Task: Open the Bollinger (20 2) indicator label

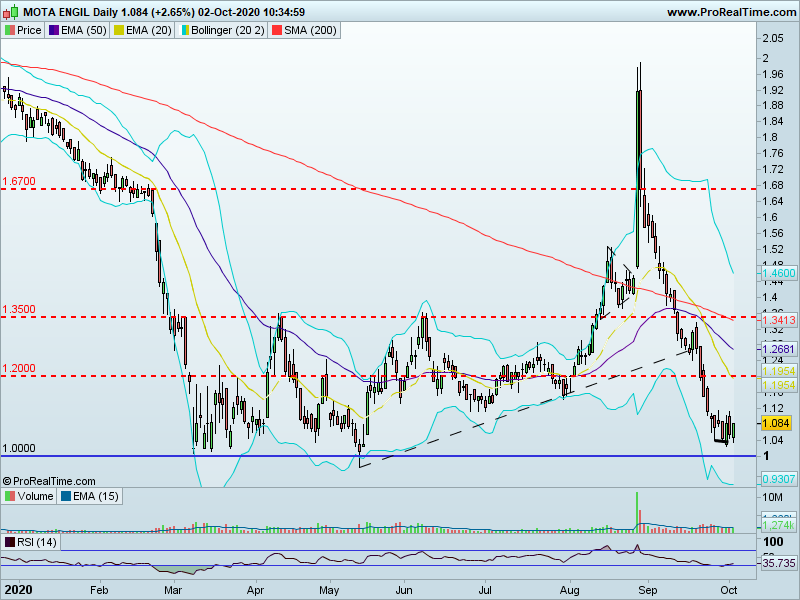Action: (x=228, y=30)
